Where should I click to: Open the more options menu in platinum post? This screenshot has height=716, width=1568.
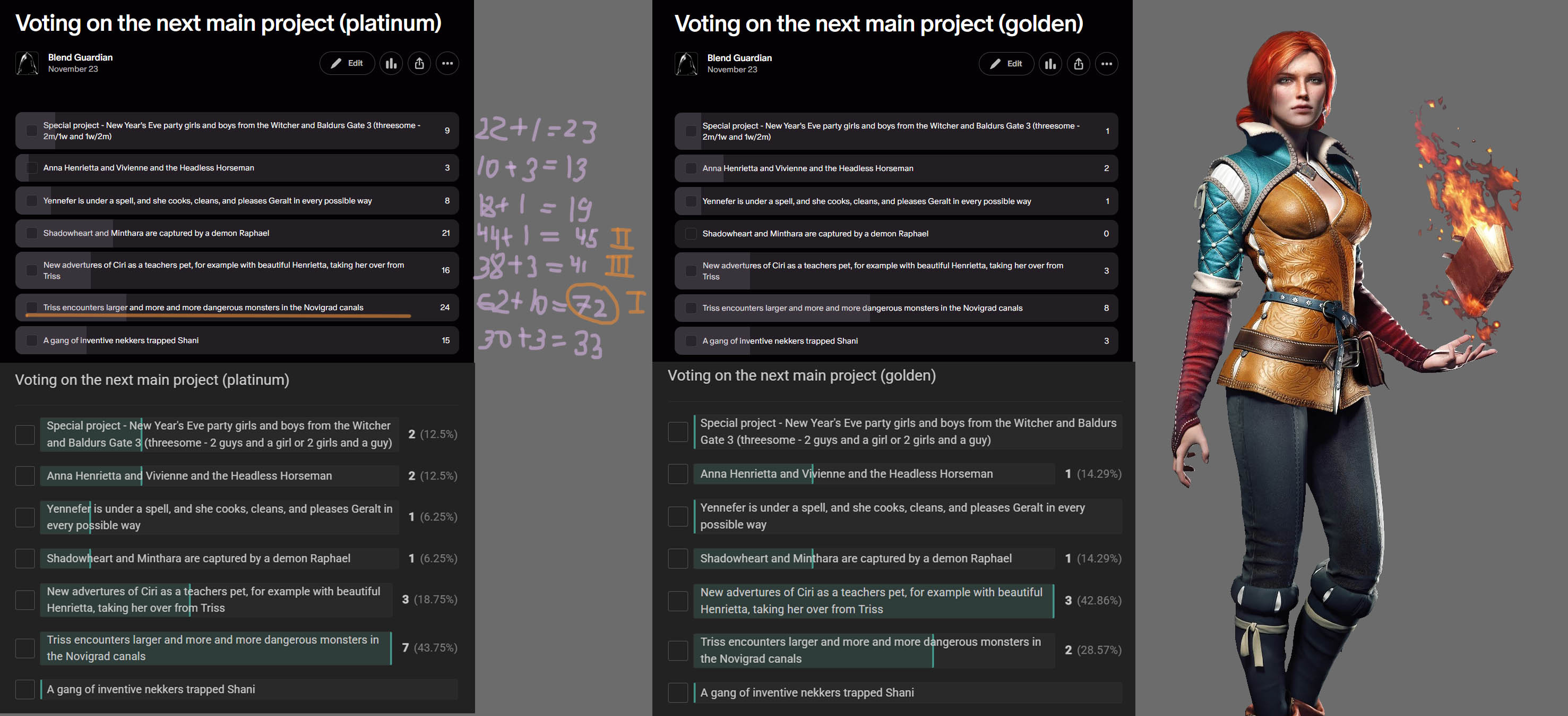pyautogui.click(x=447, y=63)
